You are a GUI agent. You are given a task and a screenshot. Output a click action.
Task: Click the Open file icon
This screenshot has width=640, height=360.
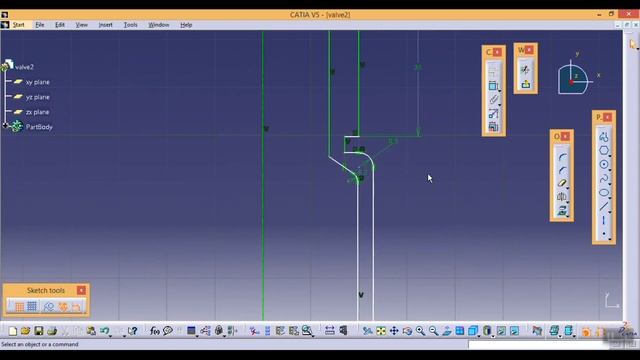click(x=25, y=331)
